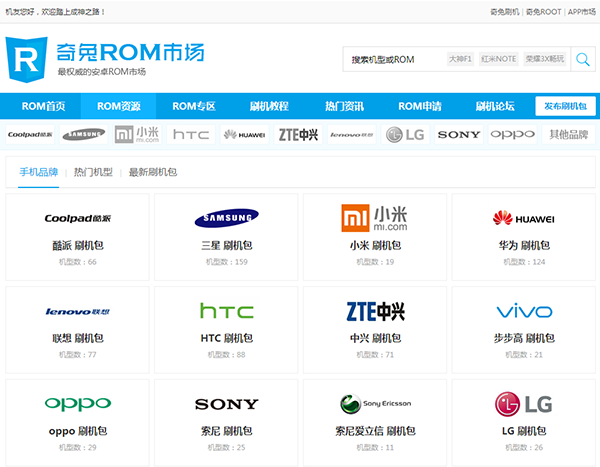
Task: Click the 红米NOTE search suggestion tag
Action: point(499,59)
